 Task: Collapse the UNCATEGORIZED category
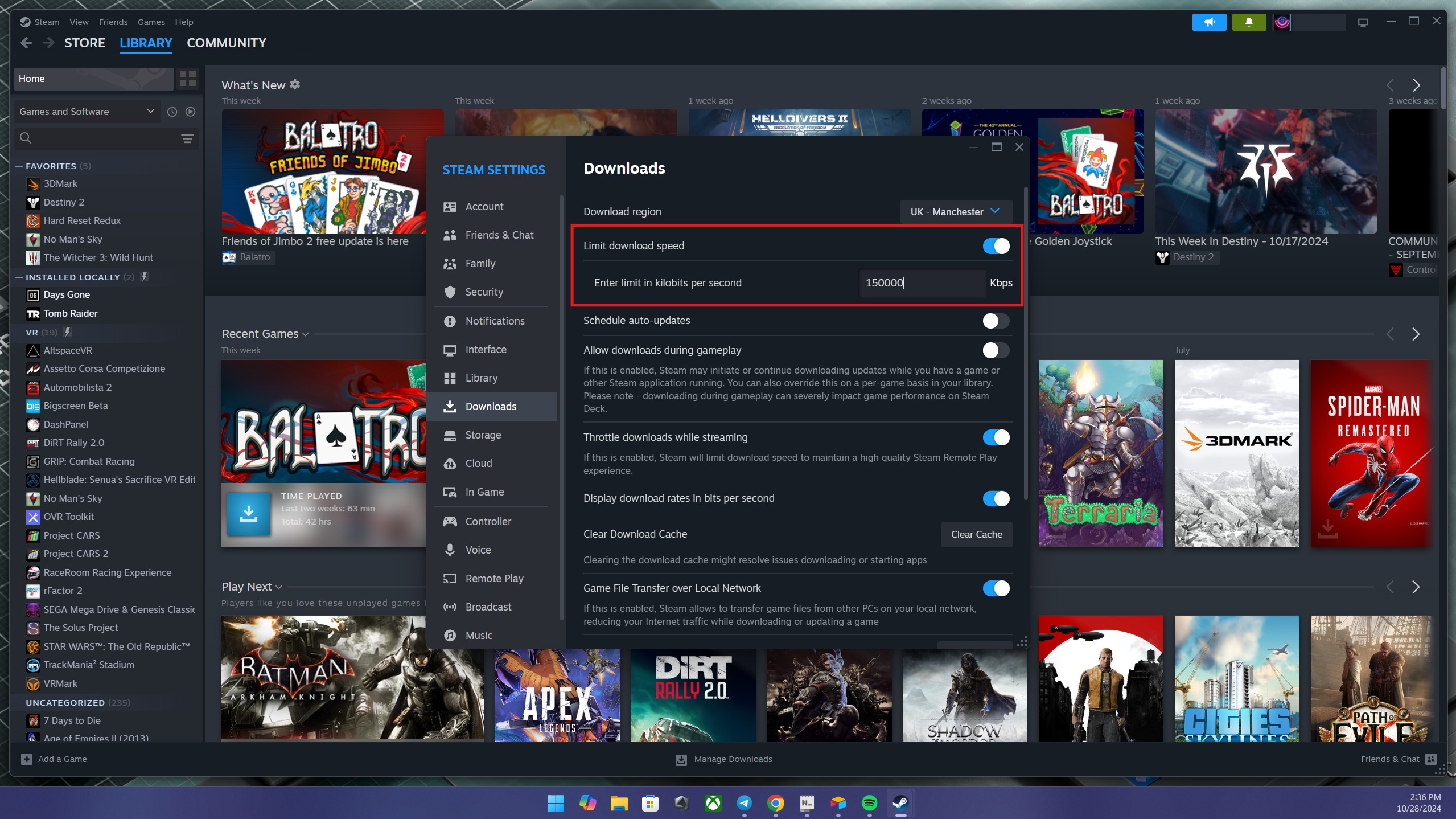[19, 703]
